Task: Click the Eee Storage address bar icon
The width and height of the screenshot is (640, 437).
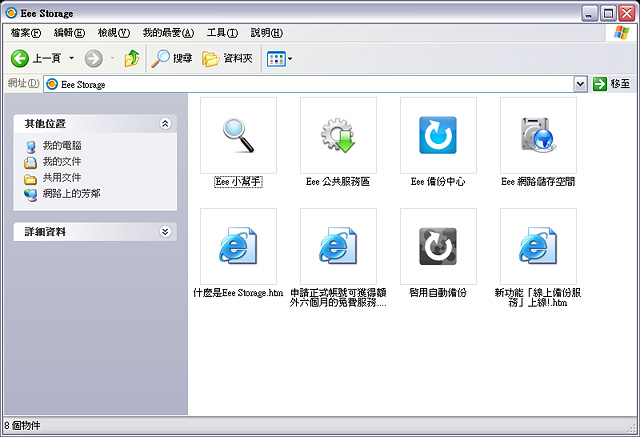Action: pyautogui.click(x=52, y=84)
